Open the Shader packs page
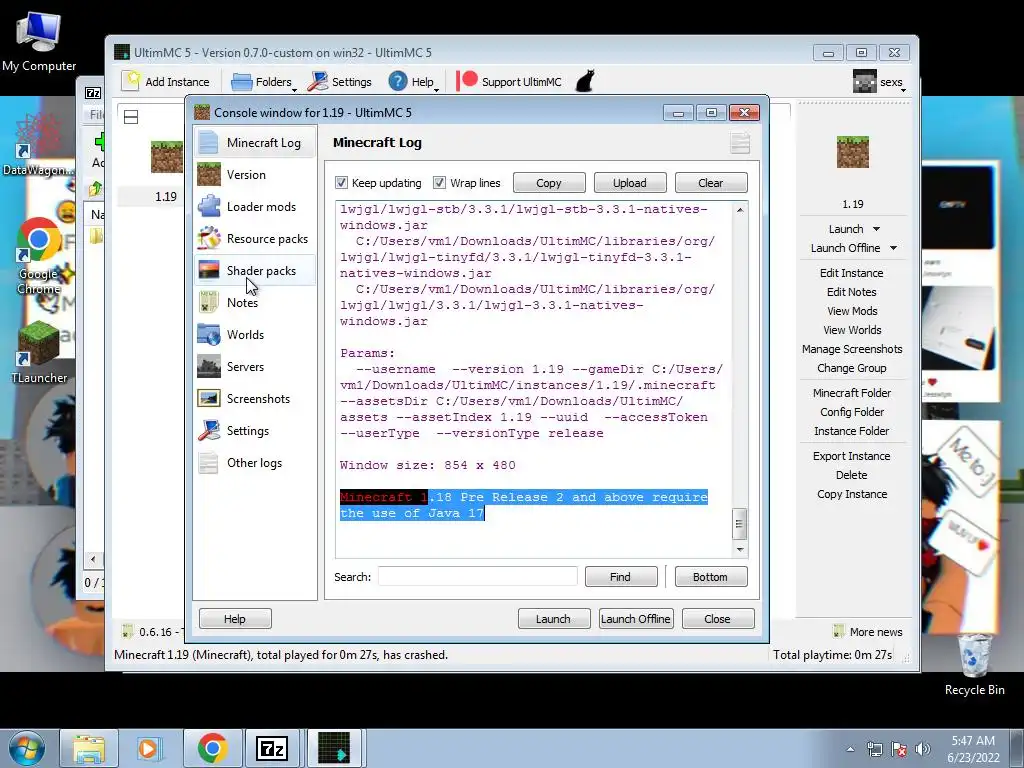Image resolution: width=1024 pixels, height=768 pixels. 255,270
